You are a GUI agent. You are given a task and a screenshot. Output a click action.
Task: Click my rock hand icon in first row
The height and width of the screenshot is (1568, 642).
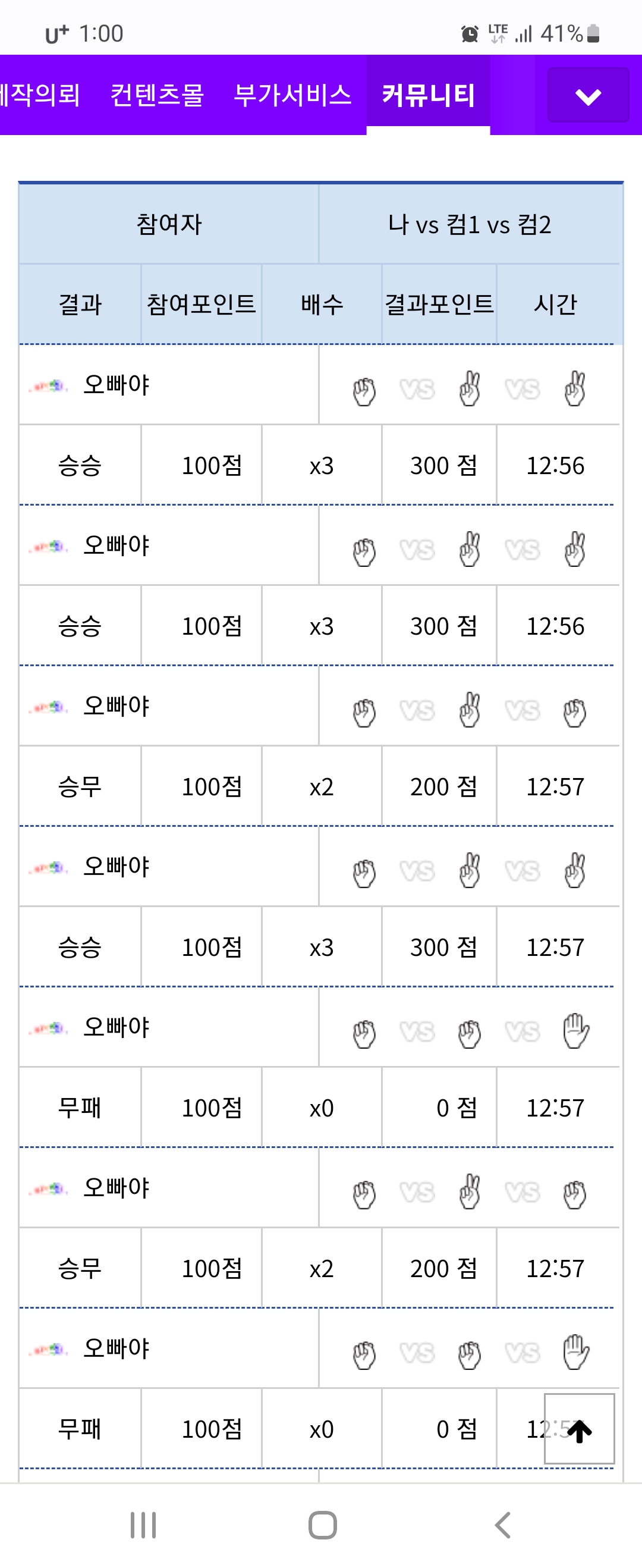(364, 391)
